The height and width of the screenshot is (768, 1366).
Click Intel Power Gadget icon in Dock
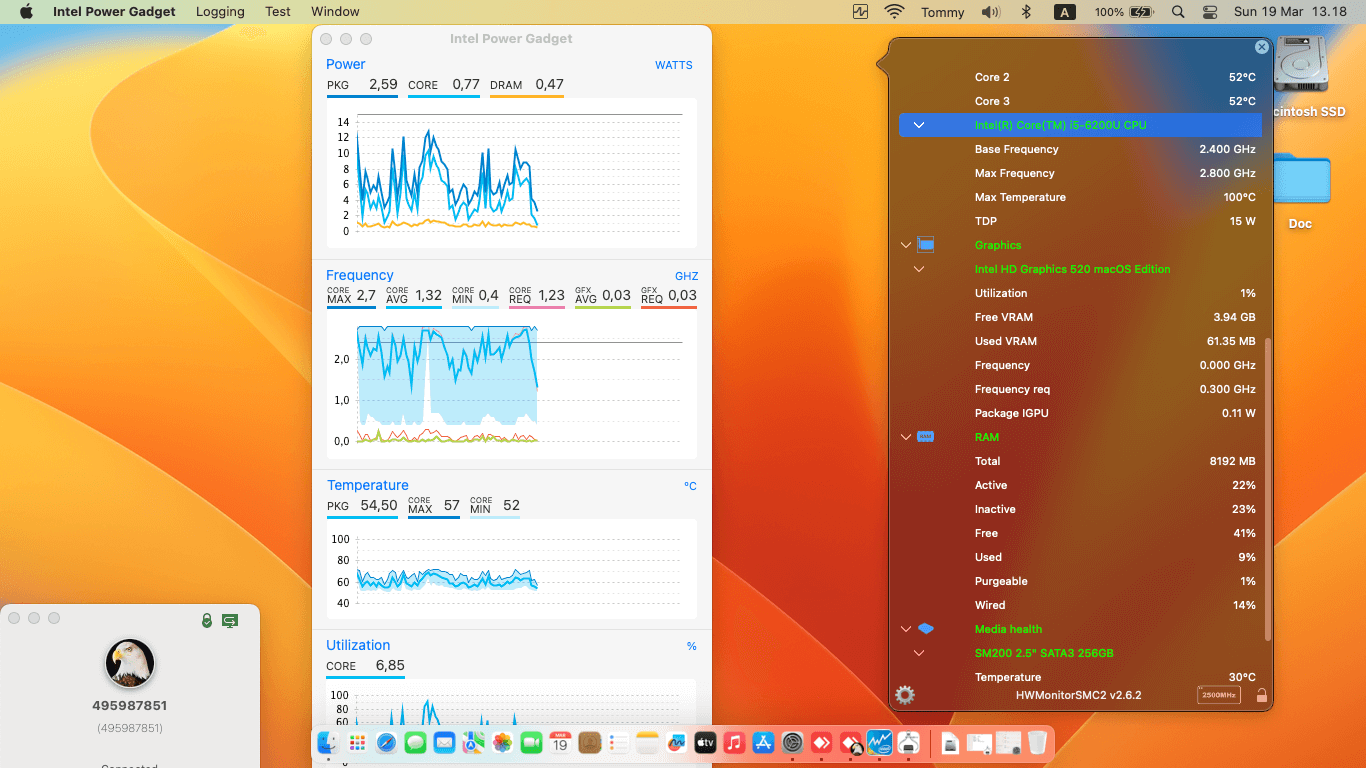(880, 743)
